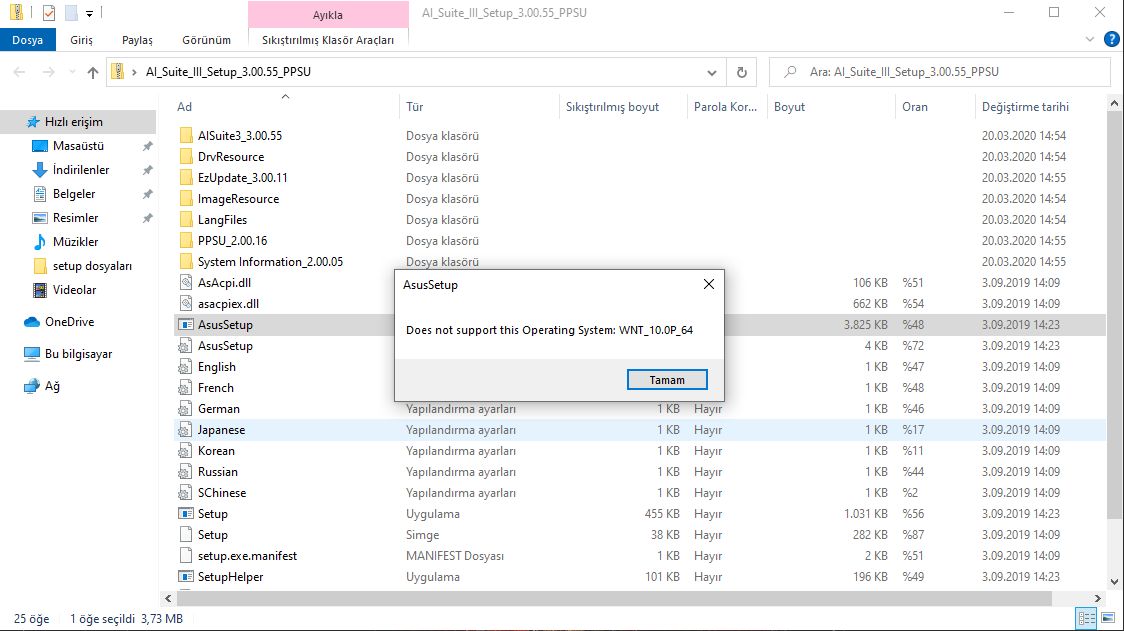The width and height of the screenshot is (1124, 631).
Task: Select the LangFiles folder icon
Action: point(186,219)
